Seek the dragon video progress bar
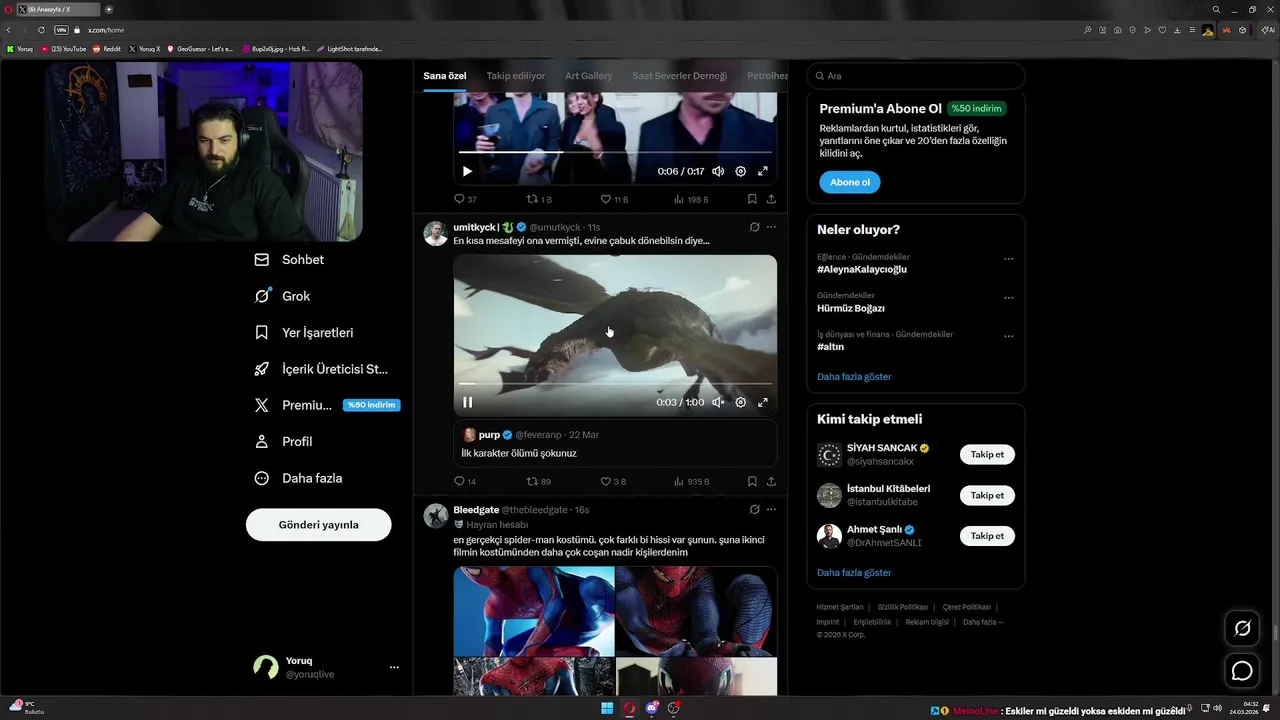Screen dimensions: 1280x720 click(615, 383)
